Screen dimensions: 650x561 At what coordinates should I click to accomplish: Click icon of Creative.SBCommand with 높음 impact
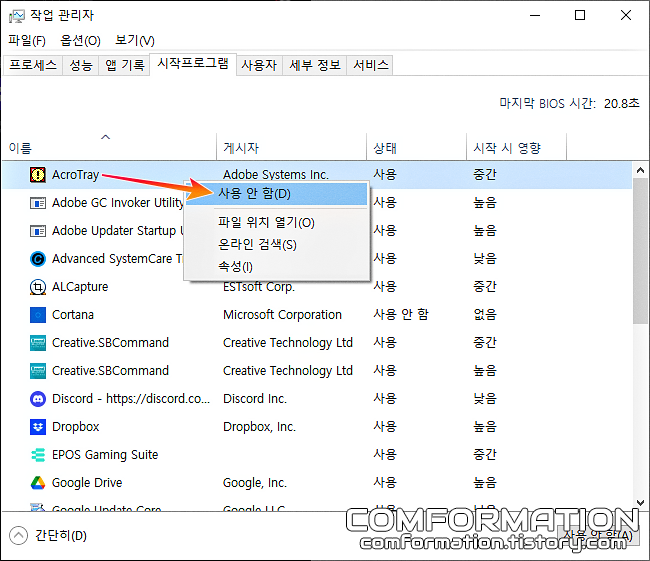click(38, 371)
